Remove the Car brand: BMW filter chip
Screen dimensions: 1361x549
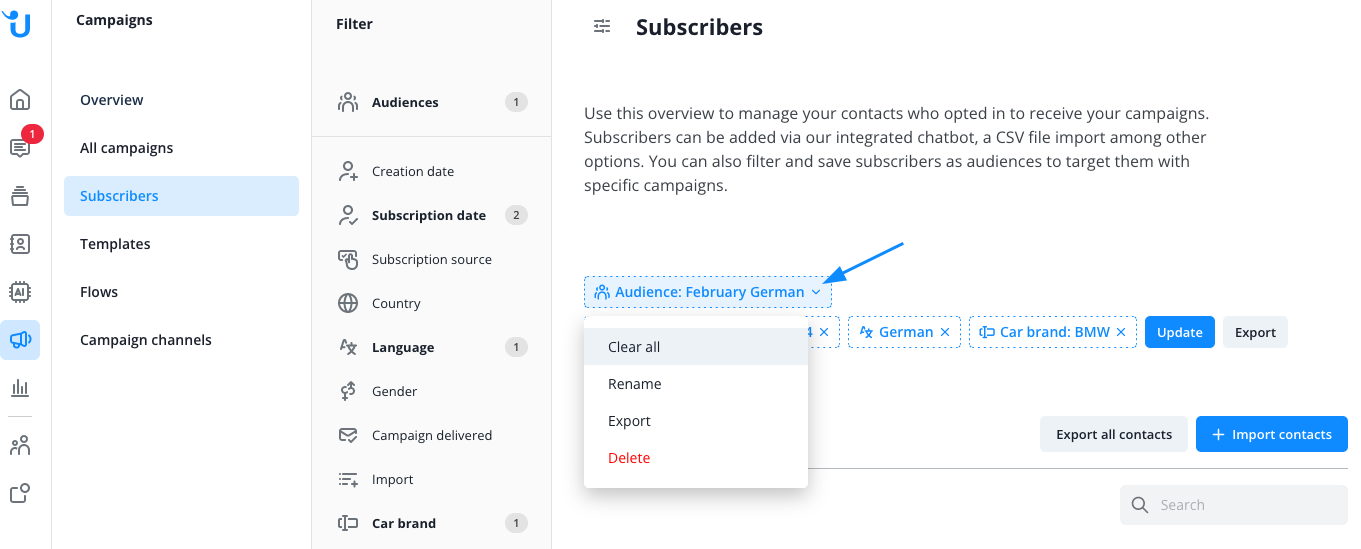1121,332
